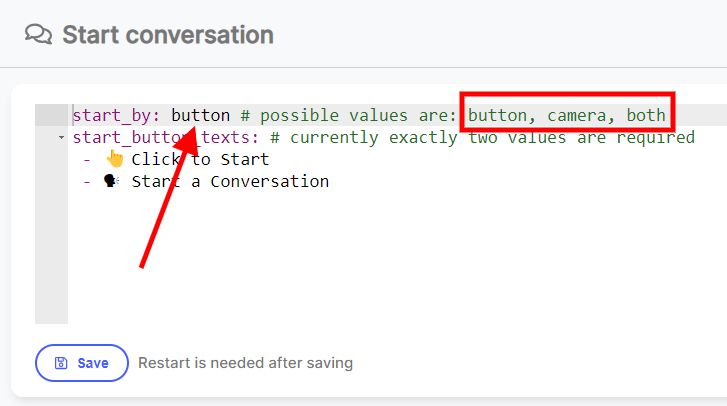This screenshot has width=727, height=406.
Task: Click the word 'both' in the comment
Action: (x=646, y=115)
